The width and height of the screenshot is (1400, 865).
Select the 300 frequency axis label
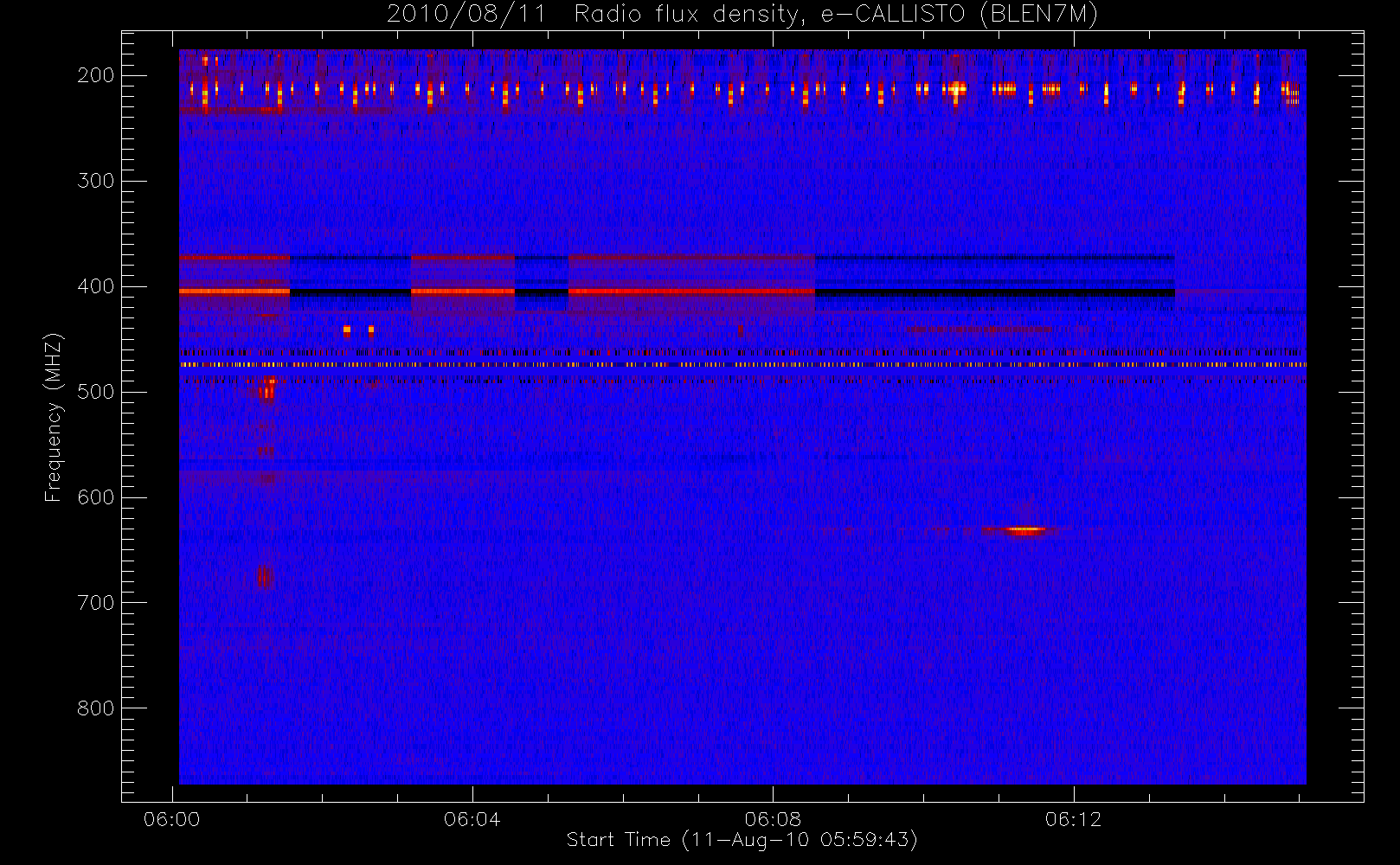[96, 181]
